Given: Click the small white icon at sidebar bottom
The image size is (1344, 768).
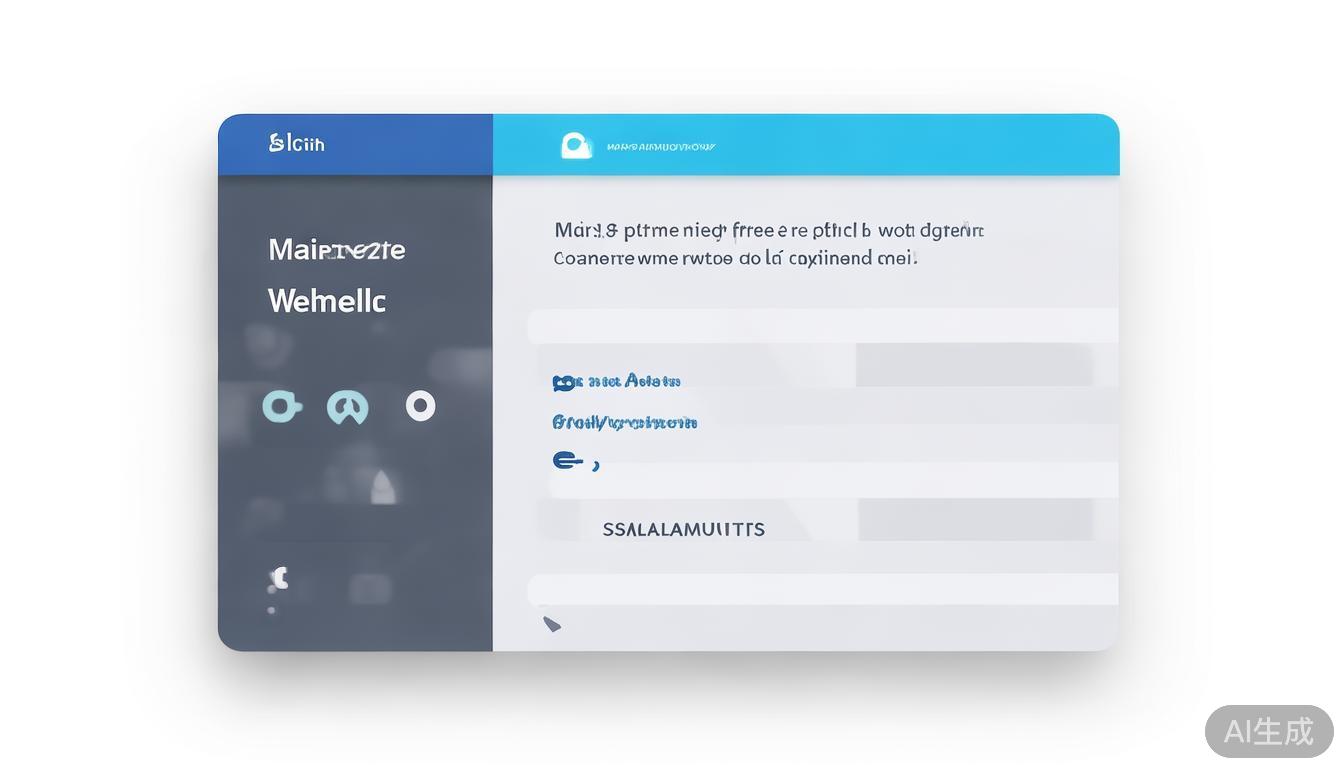Looking at the screenshot, I should click(x=279, y=578).
